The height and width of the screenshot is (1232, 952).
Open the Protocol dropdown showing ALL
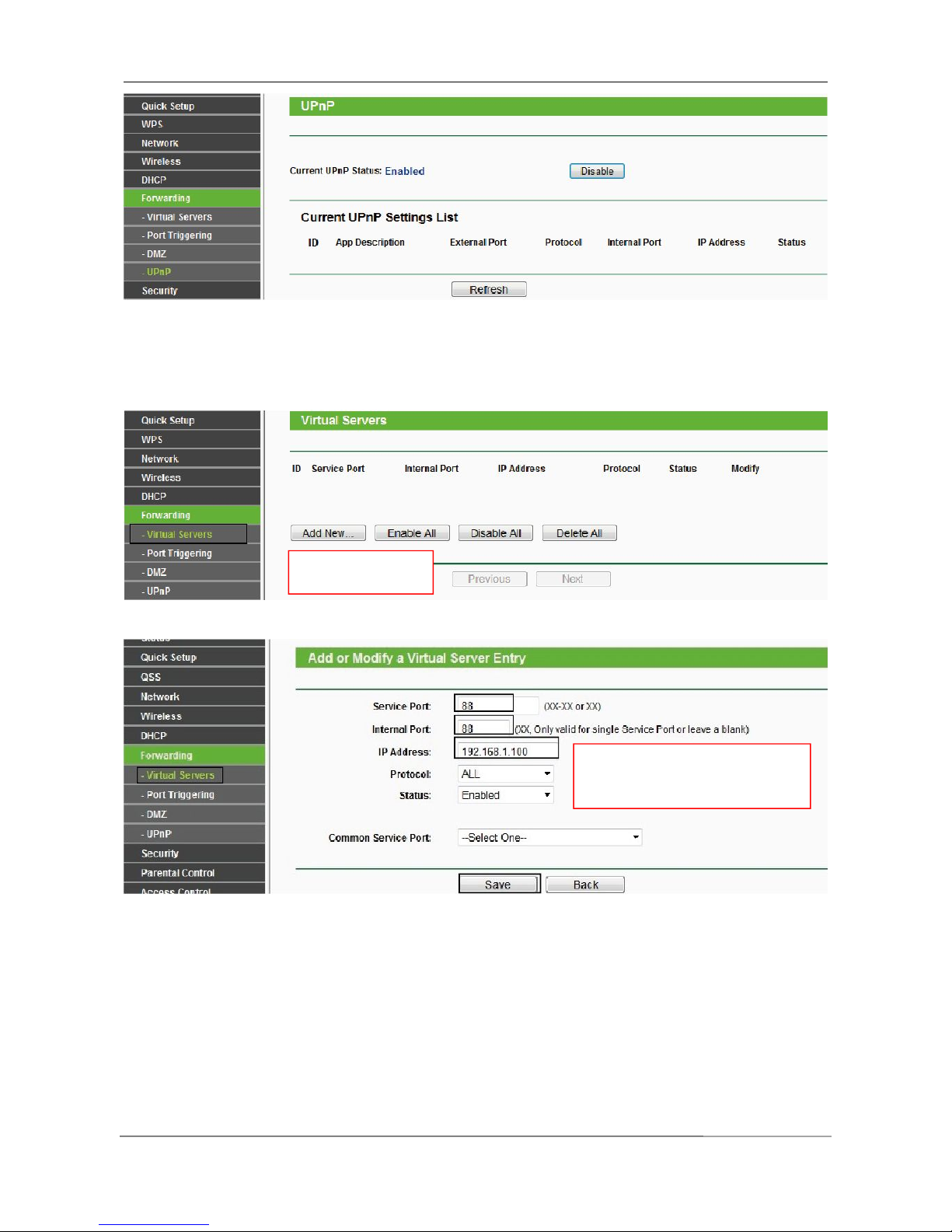[x=506, y=773]
